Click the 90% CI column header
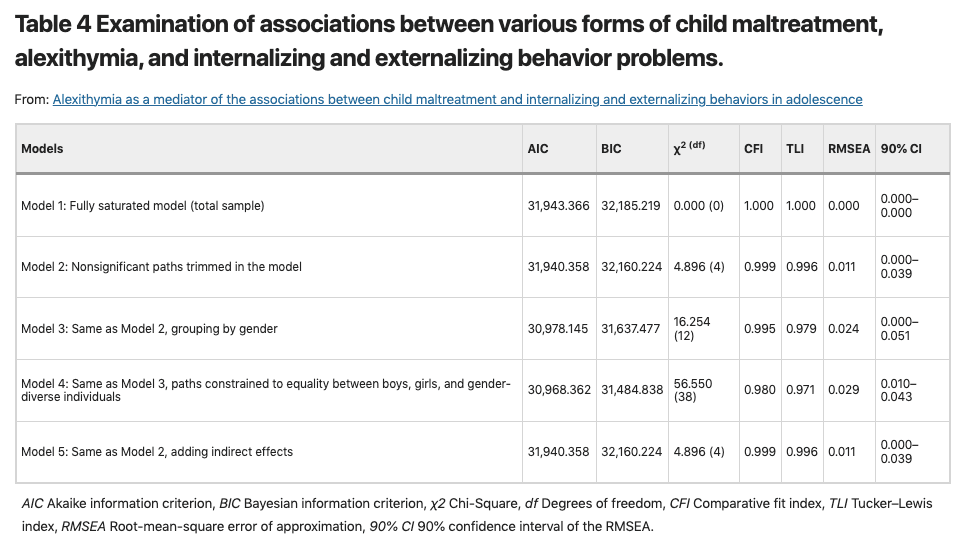Viewport: 971px width, 543px height. (901, 149)
